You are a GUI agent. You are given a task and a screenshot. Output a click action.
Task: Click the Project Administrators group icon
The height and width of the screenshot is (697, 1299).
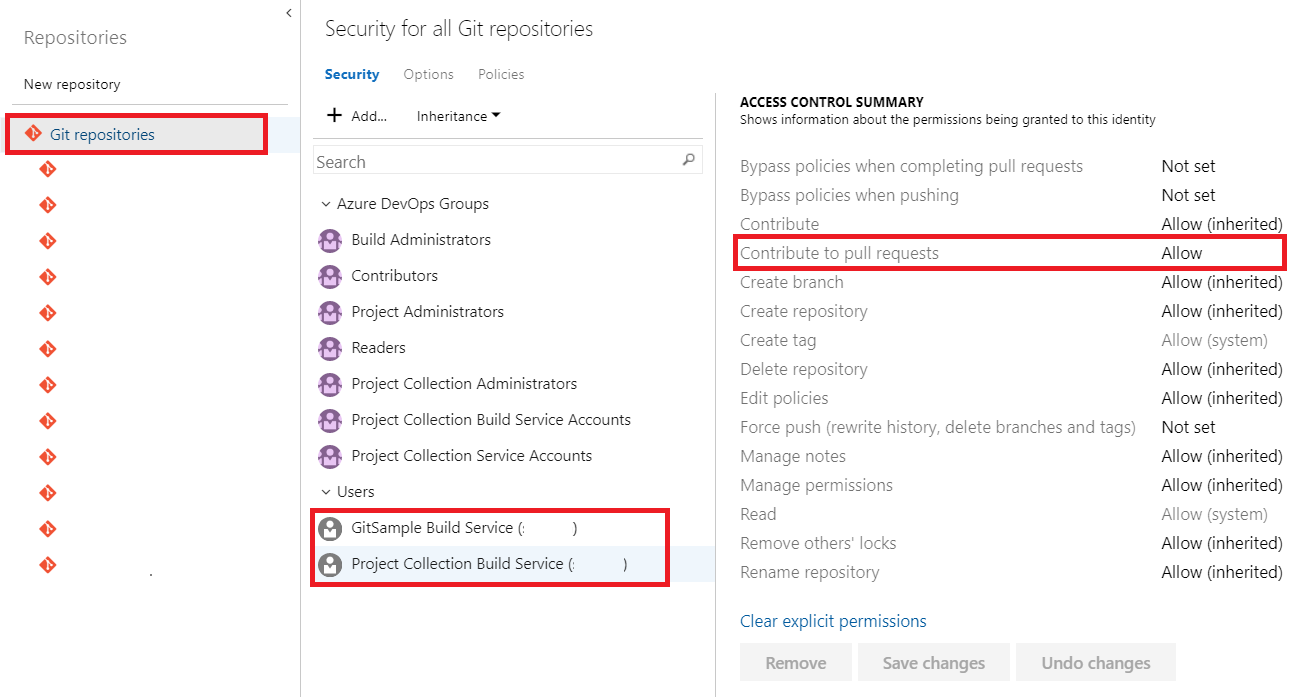(x=330, y=312)
